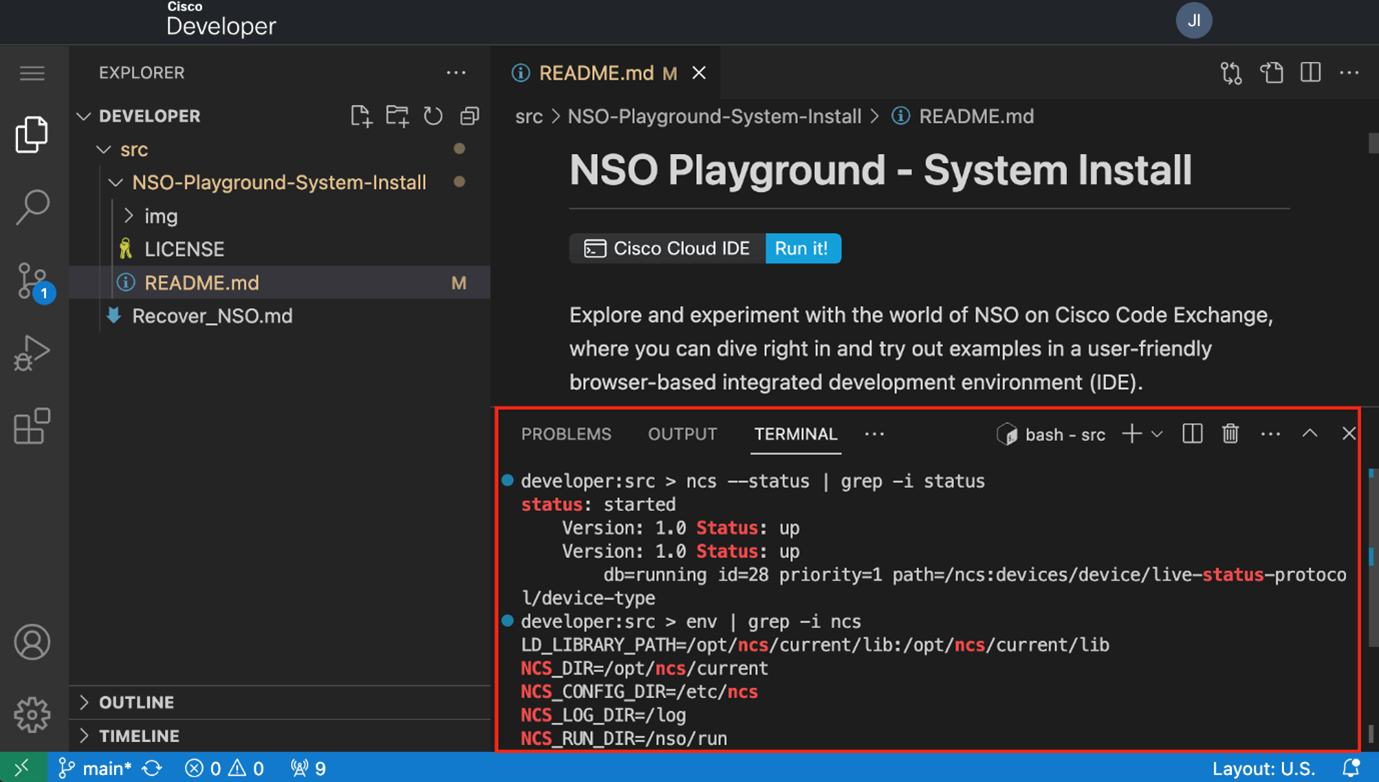This screenshot has width=1379, height=782.
Task: Open the Accounts icon in the activity bar
Action: [x=32, y=643]
